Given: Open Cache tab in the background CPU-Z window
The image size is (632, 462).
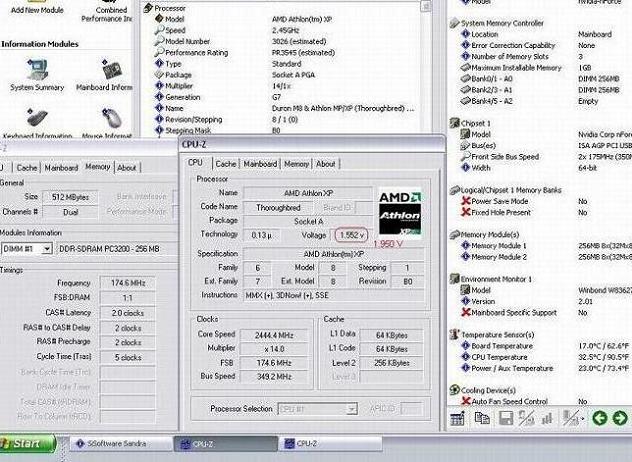Looking at the screenshot, I should [27, 168].
